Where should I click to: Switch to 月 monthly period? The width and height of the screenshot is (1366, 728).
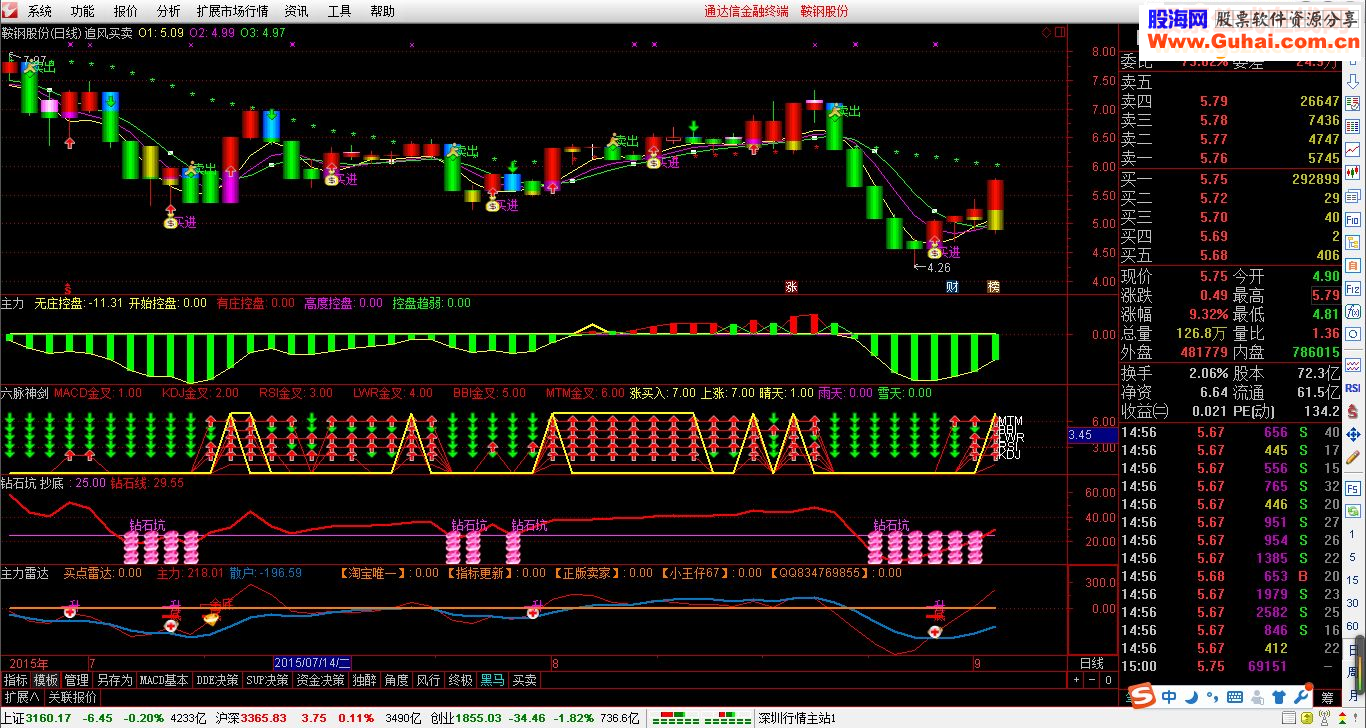pos(1352,695)
